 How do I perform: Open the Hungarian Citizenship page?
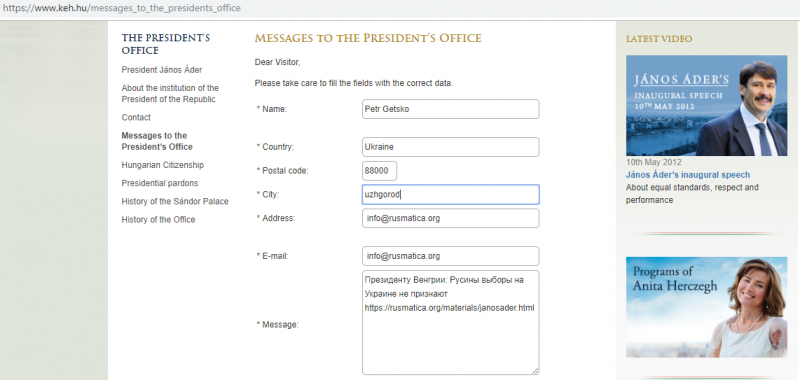(162, 165)
